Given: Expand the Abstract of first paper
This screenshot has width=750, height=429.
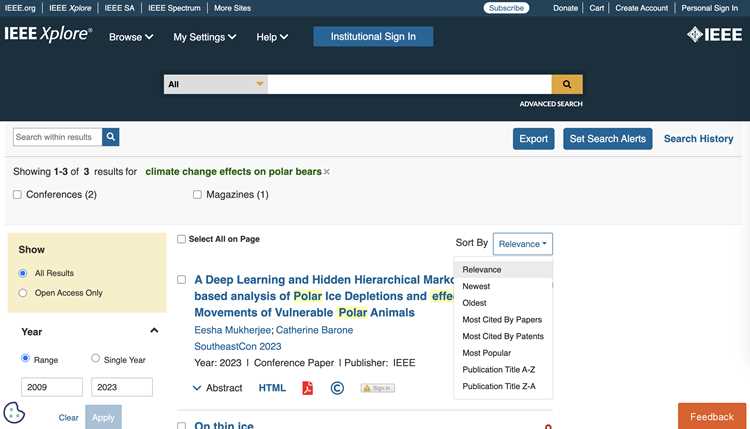Looking at the screenshot, I should 218,388.
